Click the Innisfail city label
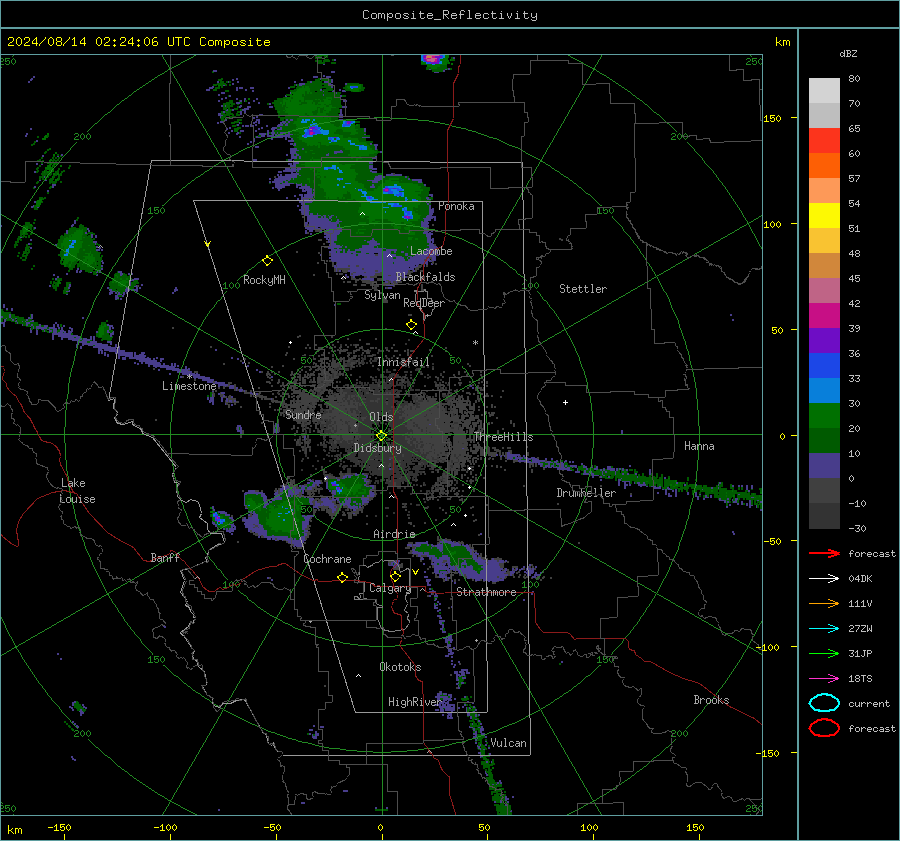 click(403, 362)
